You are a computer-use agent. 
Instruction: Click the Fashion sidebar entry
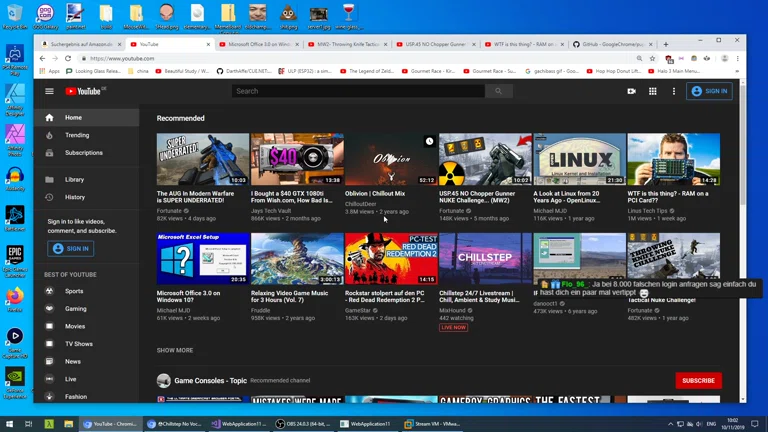pos(87,397)
